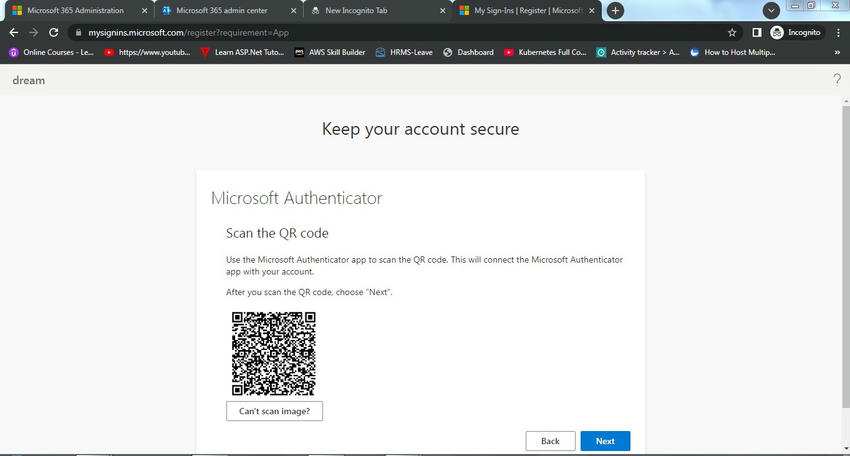The height and width of the screenshot is (456, 850).
Task: Click the blue Next button
Action: pyautogui.click(x=605, y=441)
